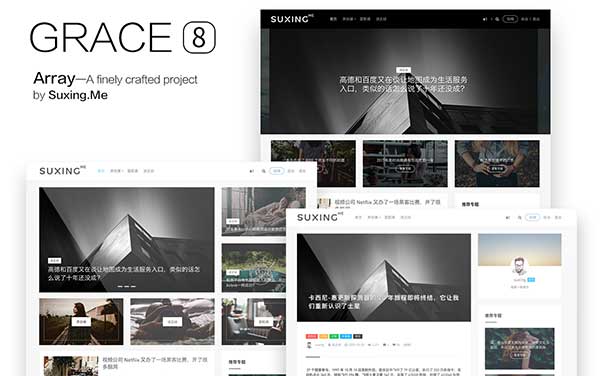
Task: Open the Netflix article title in left mockup
Action: click(155, 363)
